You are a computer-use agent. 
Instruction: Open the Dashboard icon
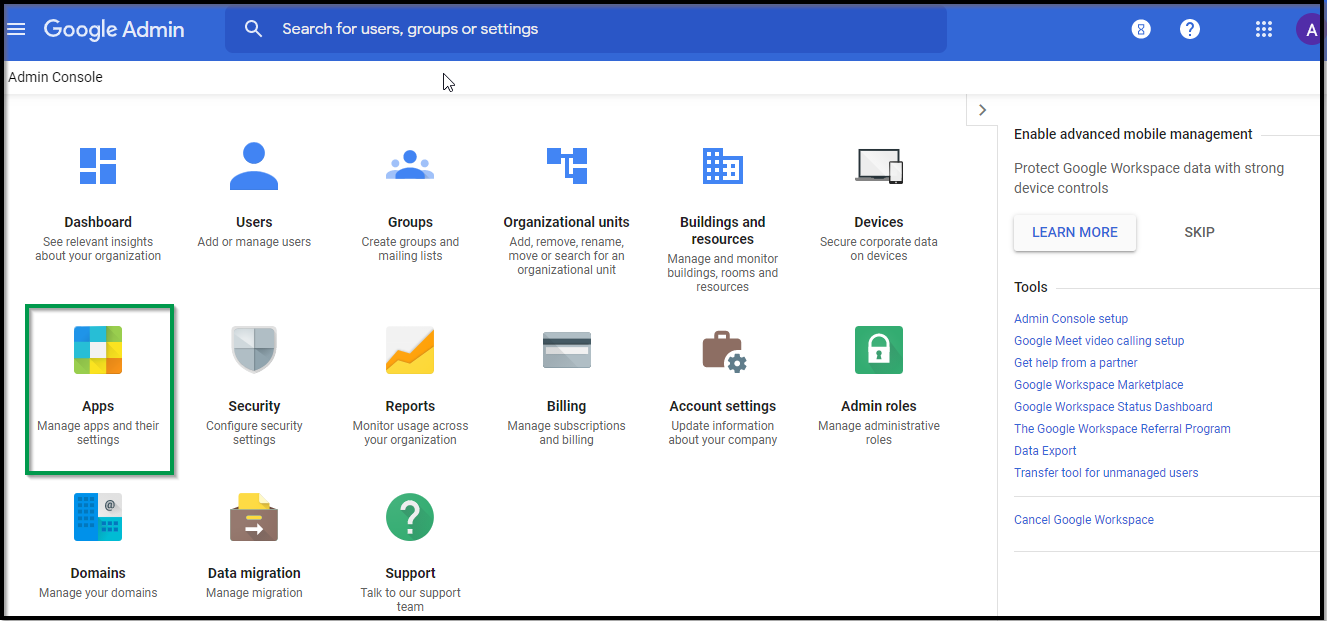98,167
